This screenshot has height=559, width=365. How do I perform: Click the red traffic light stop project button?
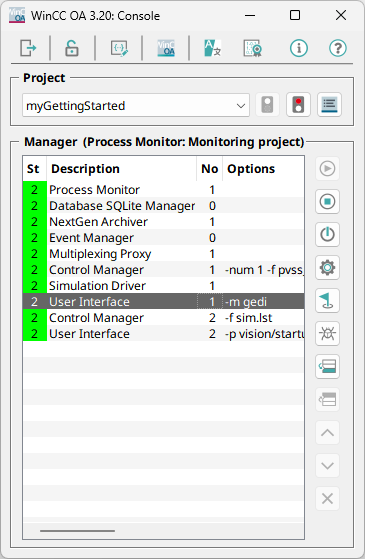[298, 105]
